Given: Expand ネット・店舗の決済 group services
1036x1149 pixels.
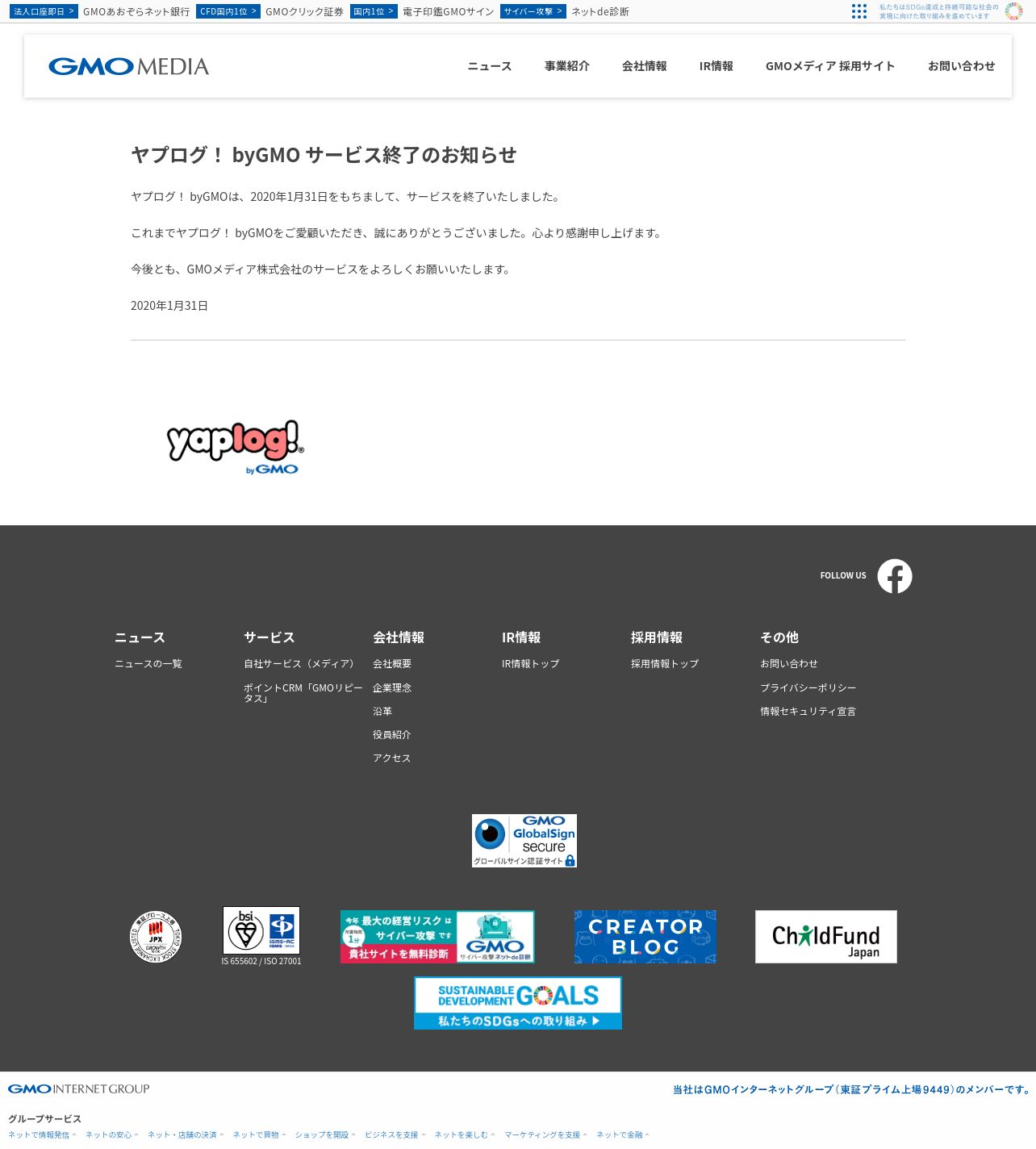Looking at the screenshot, I should [x=186, y=1135].
